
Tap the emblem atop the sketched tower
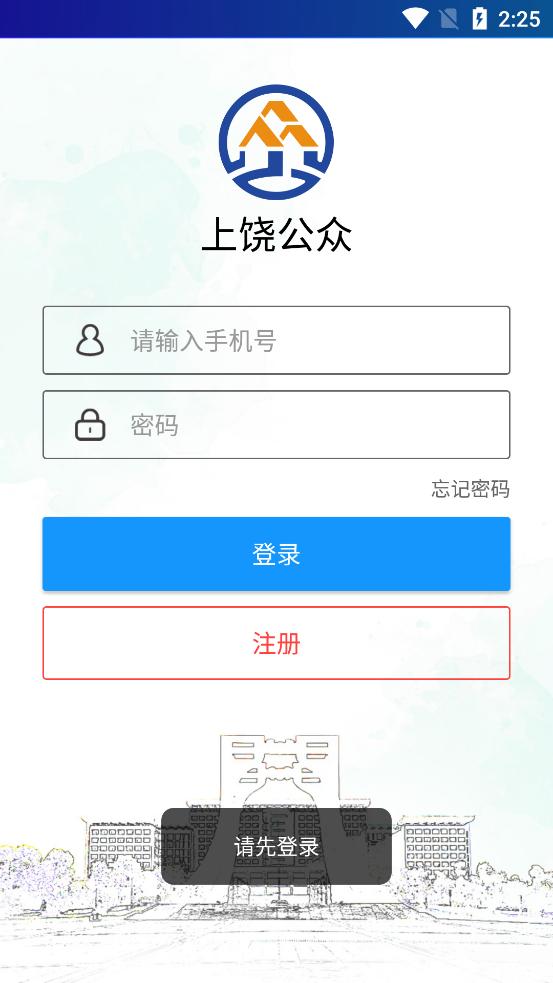[x=278, y=761]
